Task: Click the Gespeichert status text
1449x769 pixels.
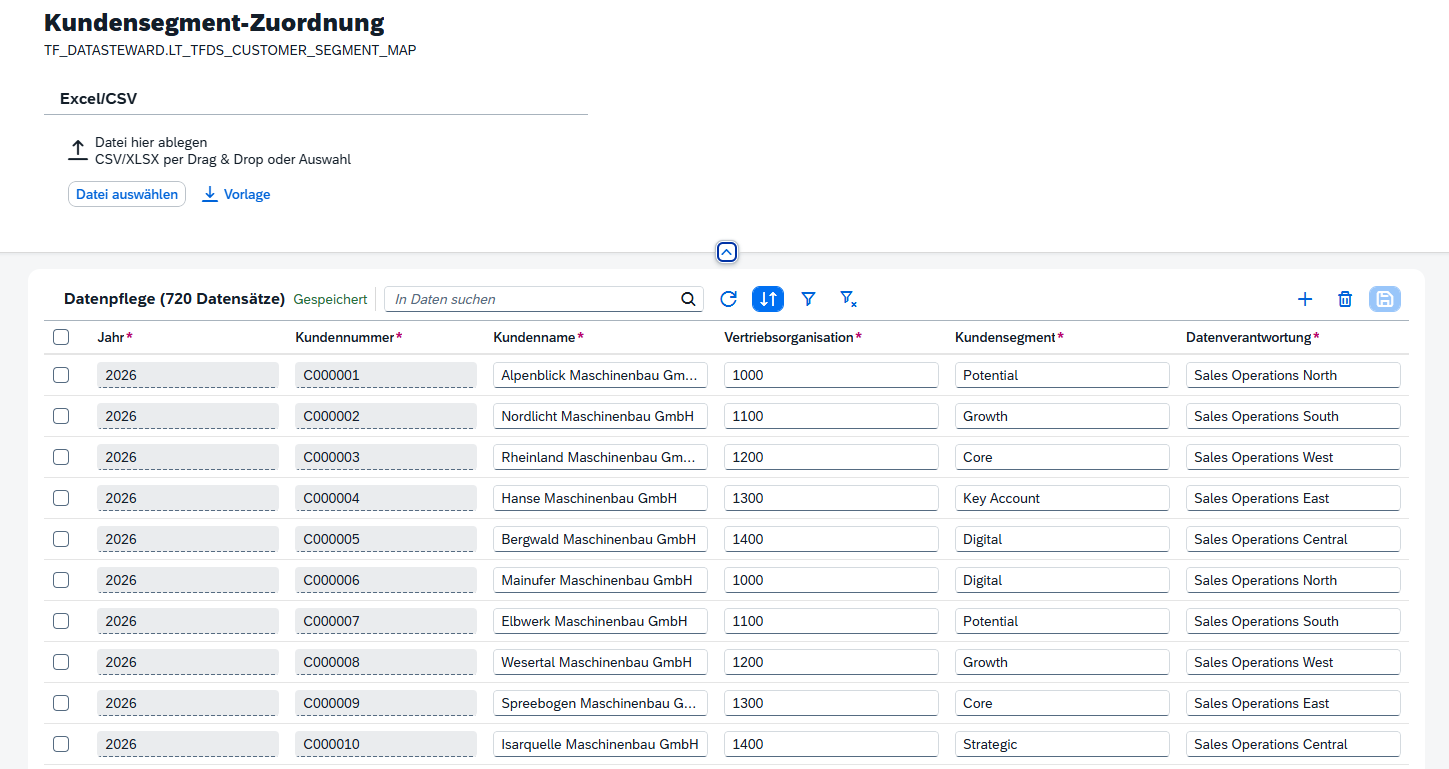Action: (x=330, y=299)
